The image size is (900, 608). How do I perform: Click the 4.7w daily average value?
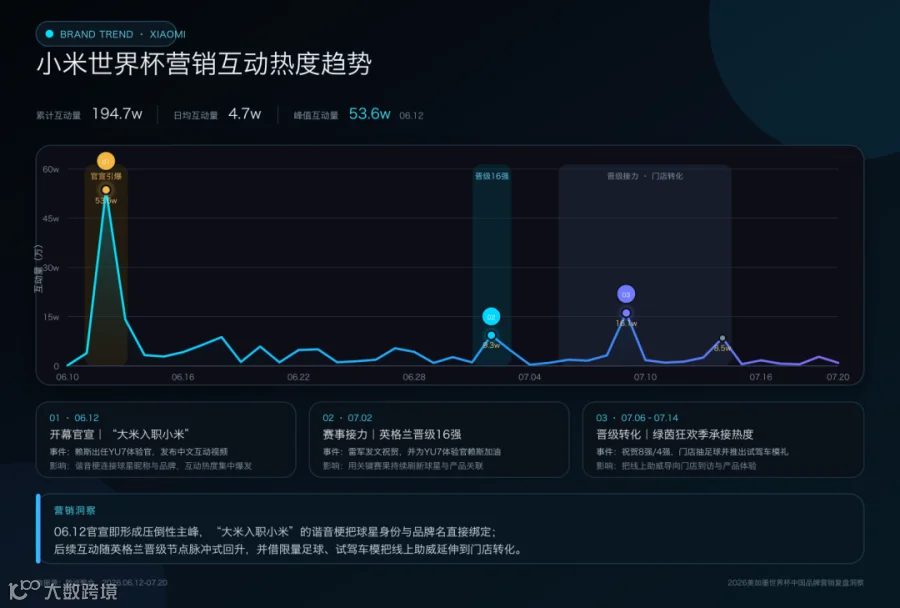pos(245,114)
